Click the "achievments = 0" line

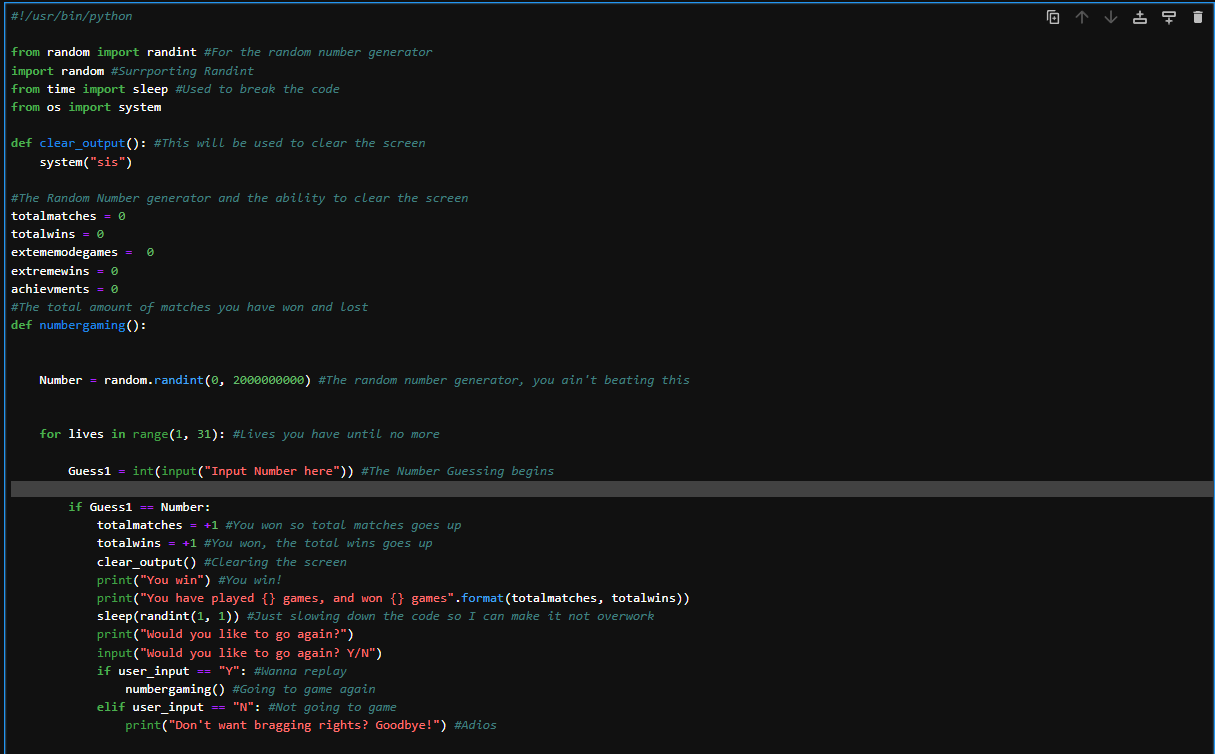pyautogui.click(x=65, y=289)
